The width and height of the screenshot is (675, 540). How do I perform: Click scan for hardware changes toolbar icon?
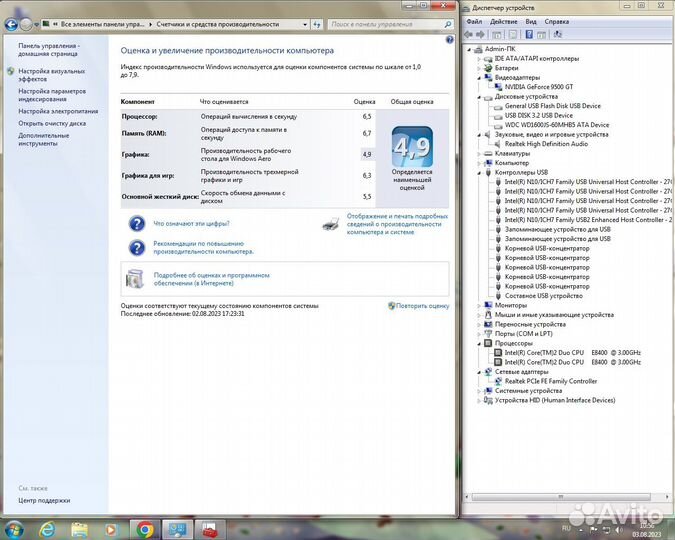[x=557, y=34]
